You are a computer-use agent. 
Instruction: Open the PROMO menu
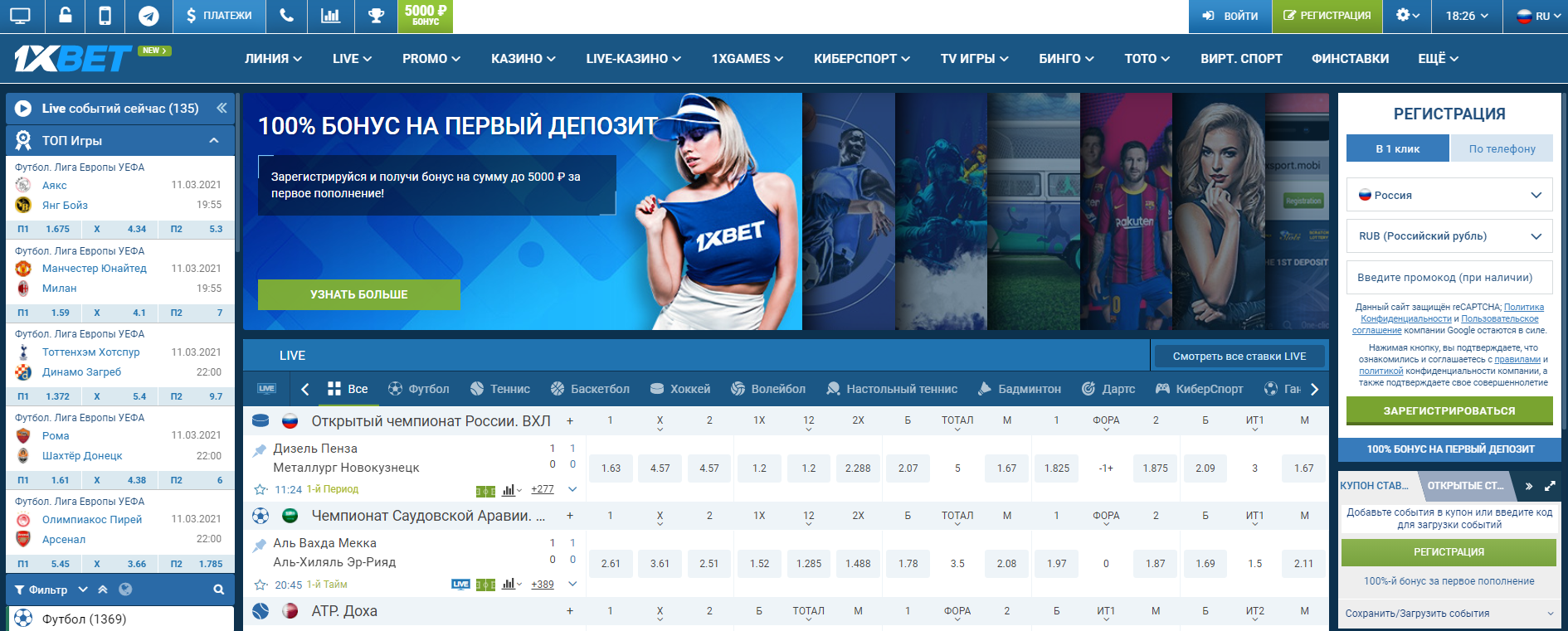pyautogui.click(x=431, y=59)
